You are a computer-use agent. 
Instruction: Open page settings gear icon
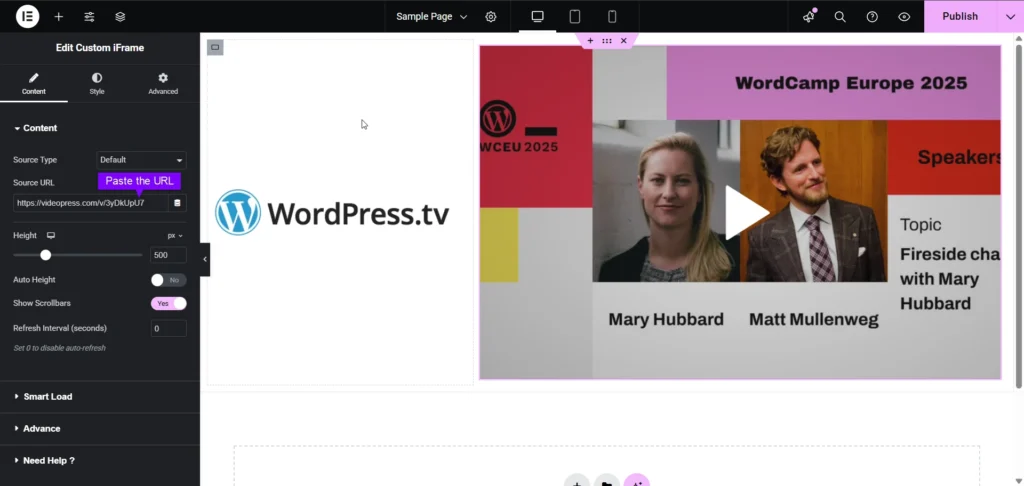coord(491,16)
